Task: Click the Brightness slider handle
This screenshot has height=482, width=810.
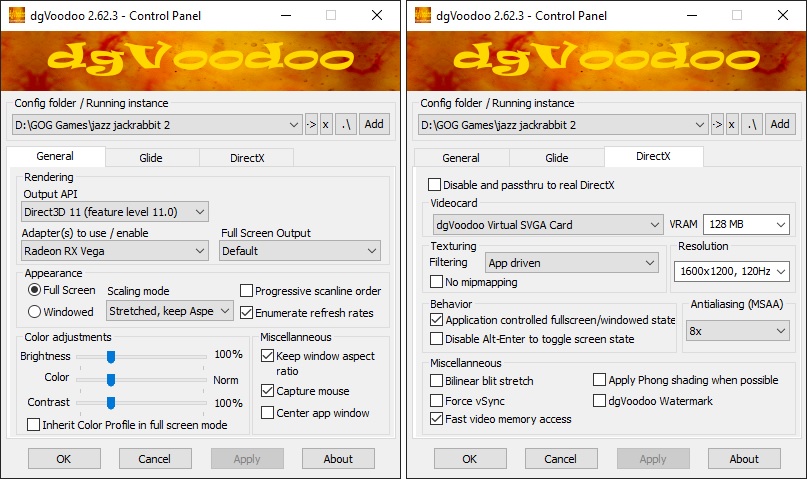Action: tap(111, 356)
